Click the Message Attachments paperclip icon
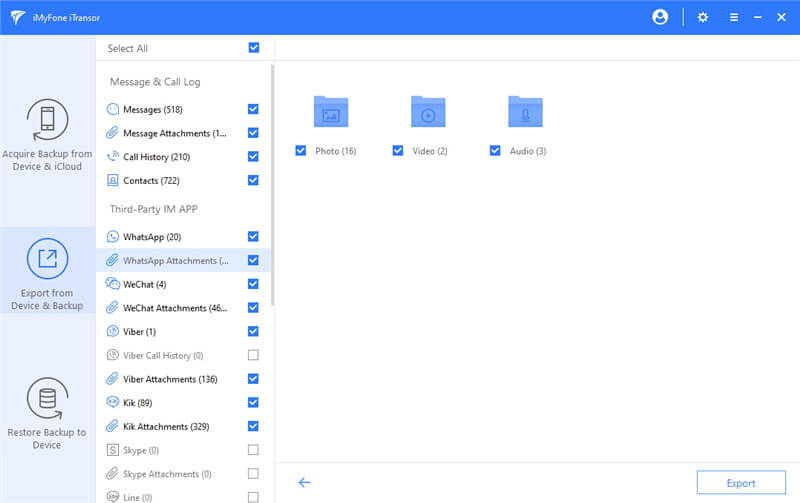800x503 pixels. tap(112, 133)
